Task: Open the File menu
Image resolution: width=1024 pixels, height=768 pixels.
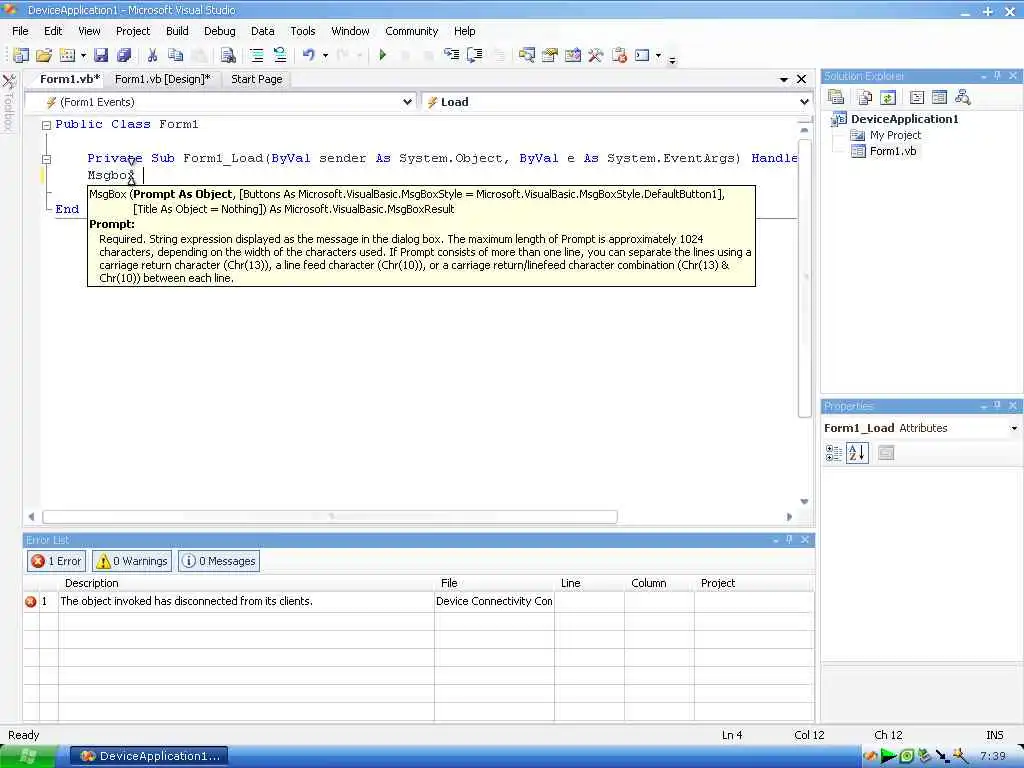Action: point(20,31)
